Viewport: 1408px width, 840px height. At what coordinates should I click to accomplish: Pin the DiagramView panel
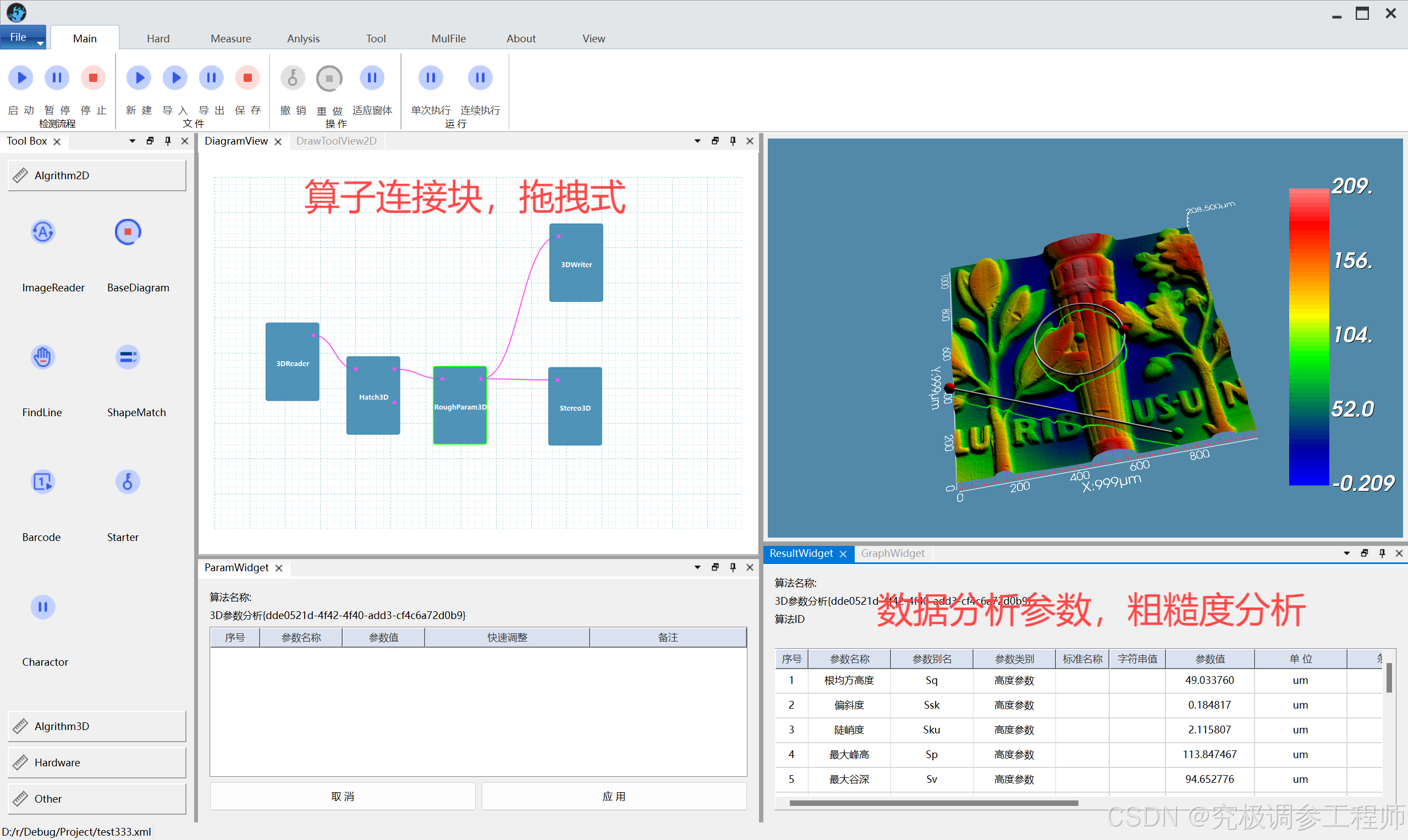tap(733, 141)
